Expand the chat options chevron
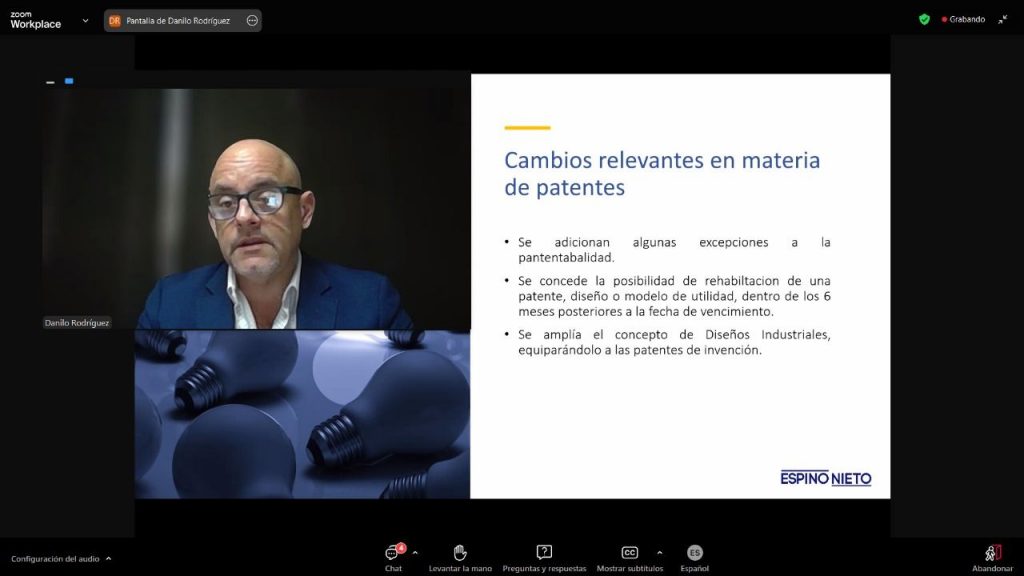The width and height of the screenshot is (1024, 576). click(x=415, y=552)
